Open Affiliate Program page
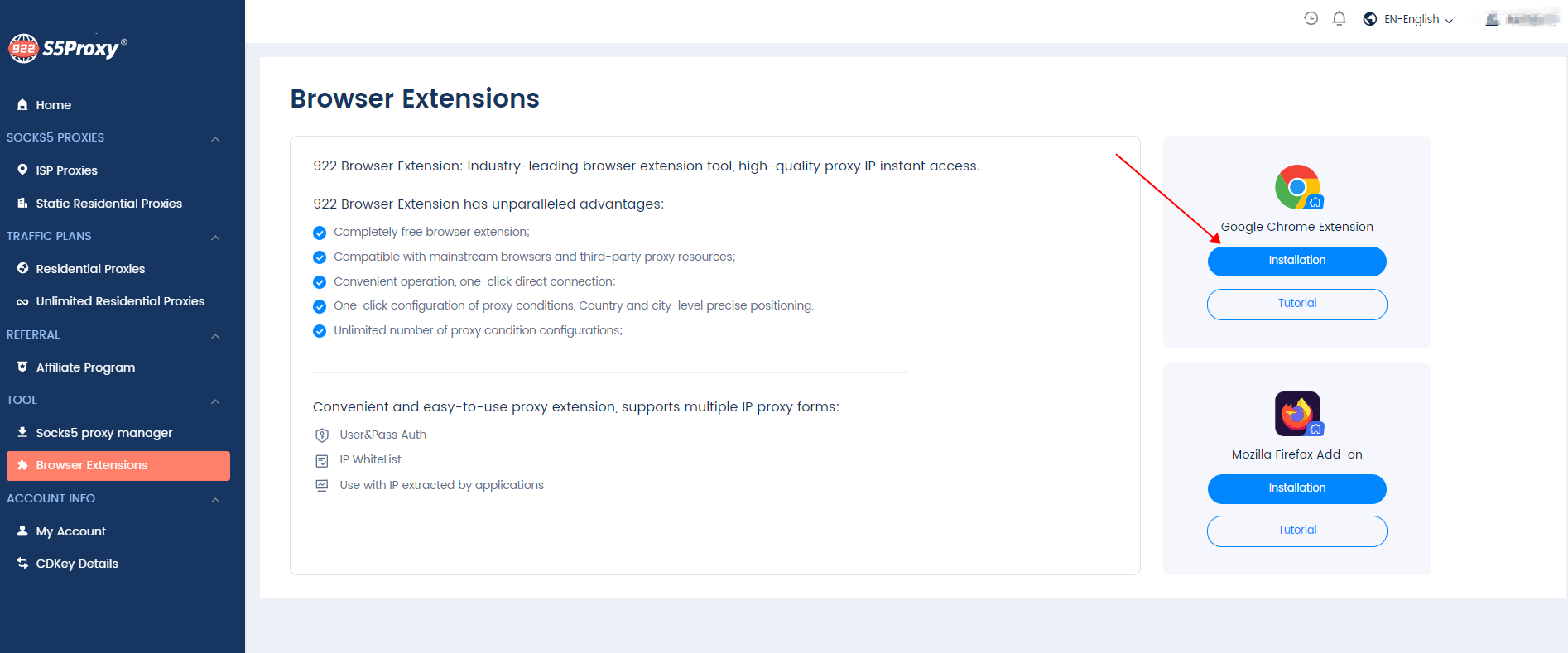This screenshot has height=653, width=1568. (85, 367)
